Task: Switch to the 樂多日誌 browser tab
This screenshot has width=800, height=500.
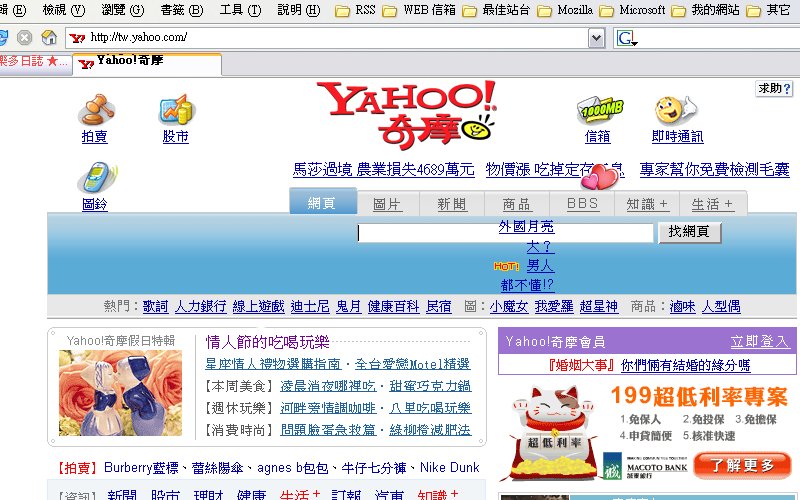Action: (x=35, y=63)
